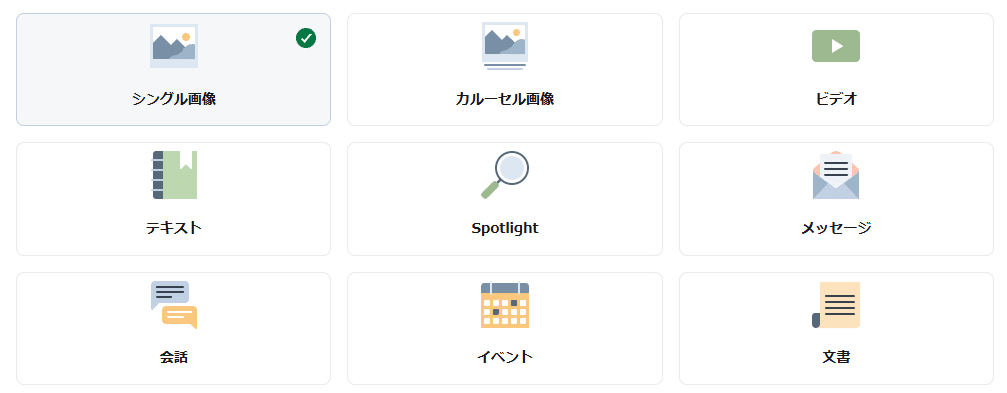Screen dimensions: 1007x393
Task: Pick the イベント format label
Action: (x=505, y=357)
